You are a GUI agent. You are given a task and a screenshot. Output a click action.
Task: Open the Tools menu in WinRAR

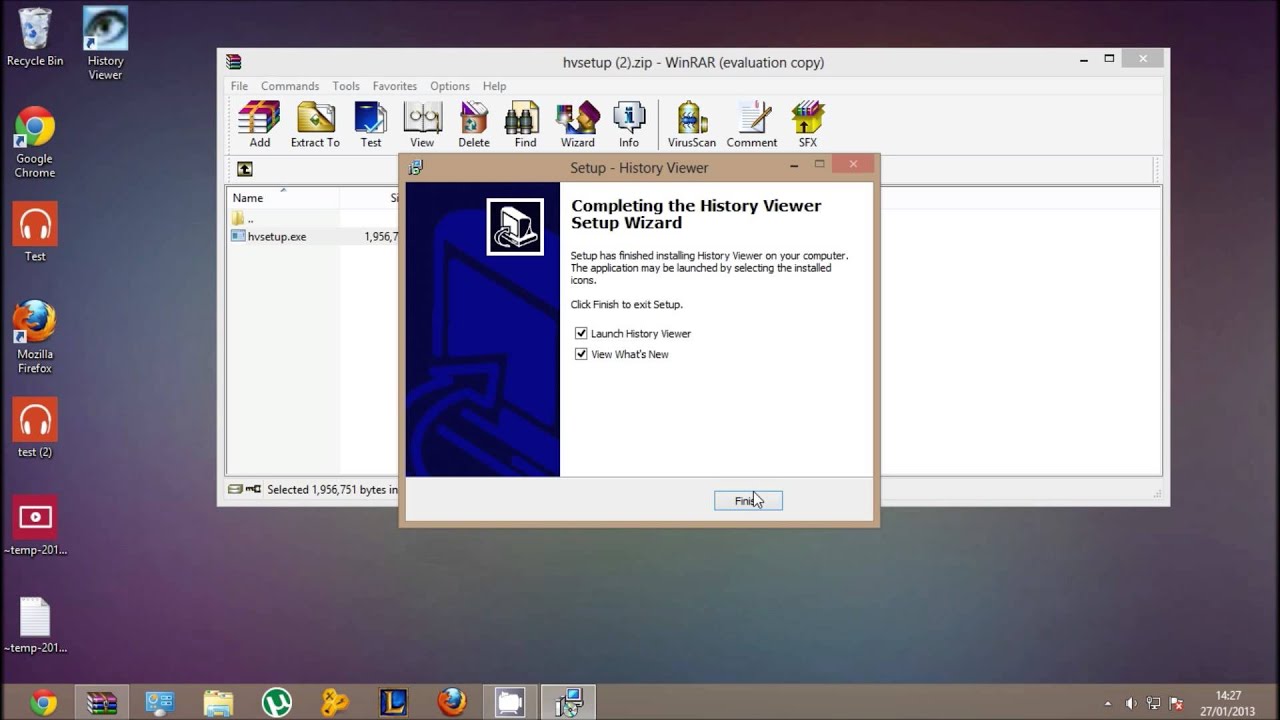(x=346, y=86)
